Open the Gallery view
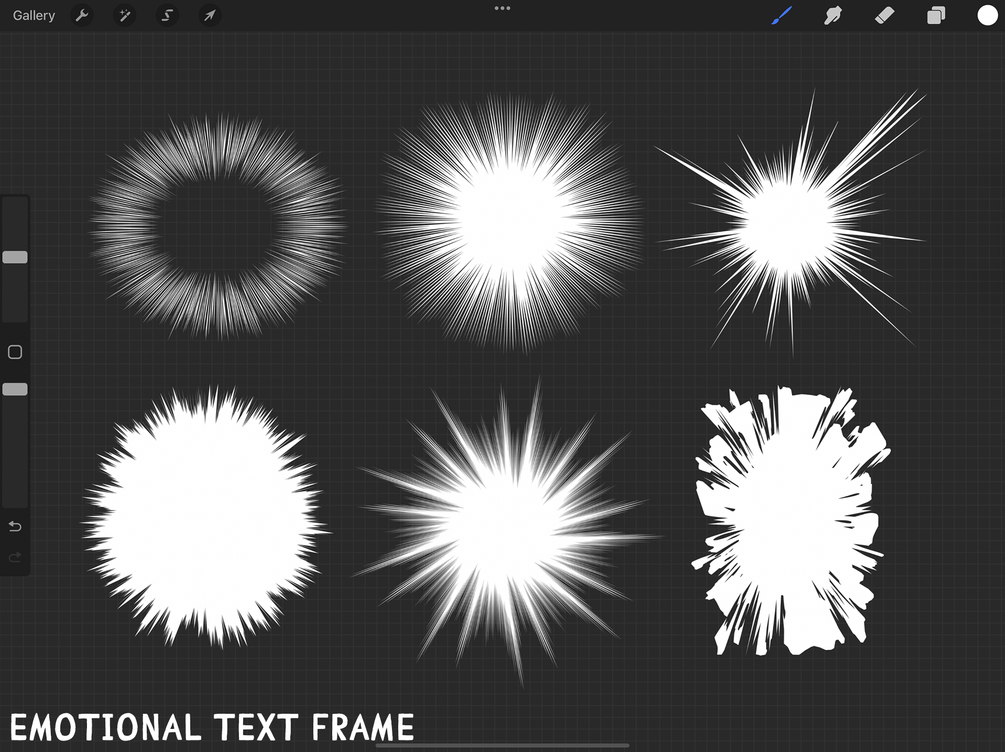This screenshot has width=1005, height=752. coord(34,15)
